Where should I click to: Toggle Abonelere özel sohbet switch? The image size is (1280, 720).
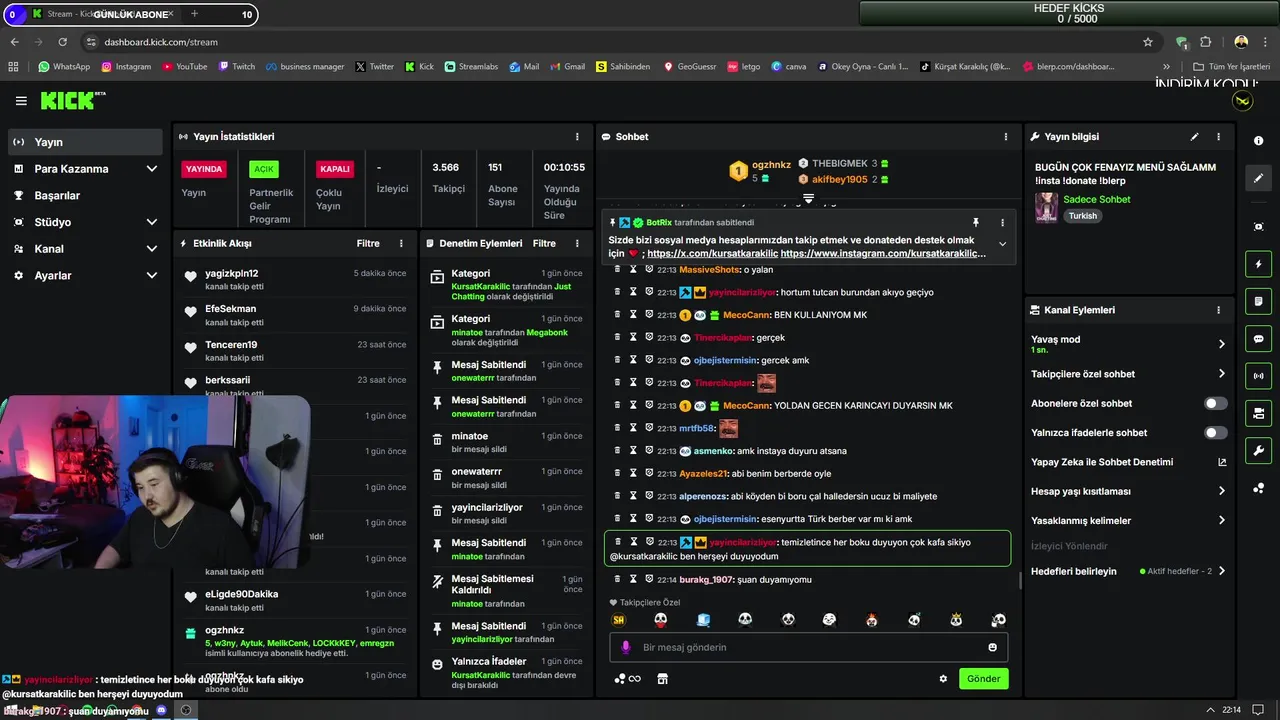(1215, 403)
